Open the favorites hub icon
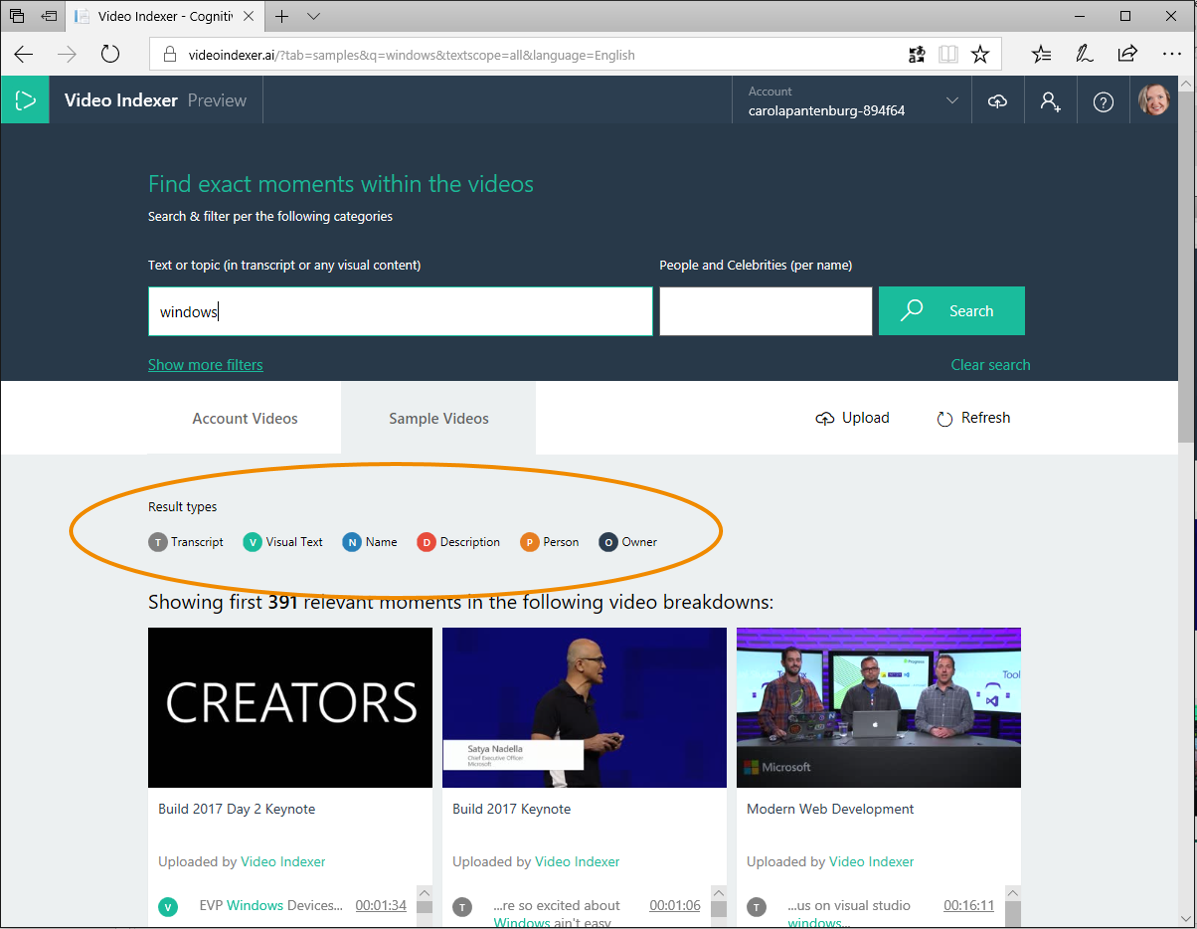Image resolution: width=1197 pixels, height=929 pixels. click(x=1041, y=54)
